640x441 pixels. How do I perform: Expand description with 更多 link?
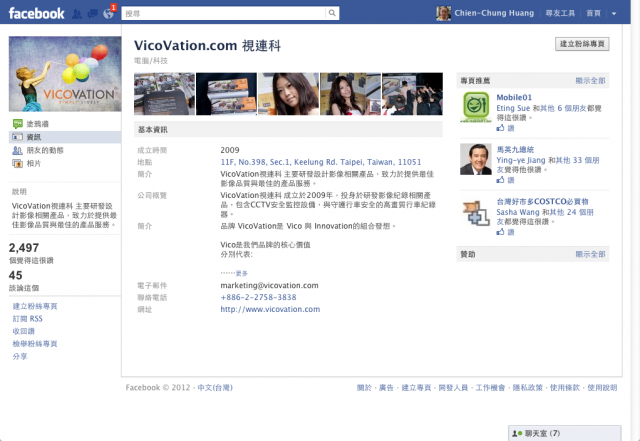[242, 273]
